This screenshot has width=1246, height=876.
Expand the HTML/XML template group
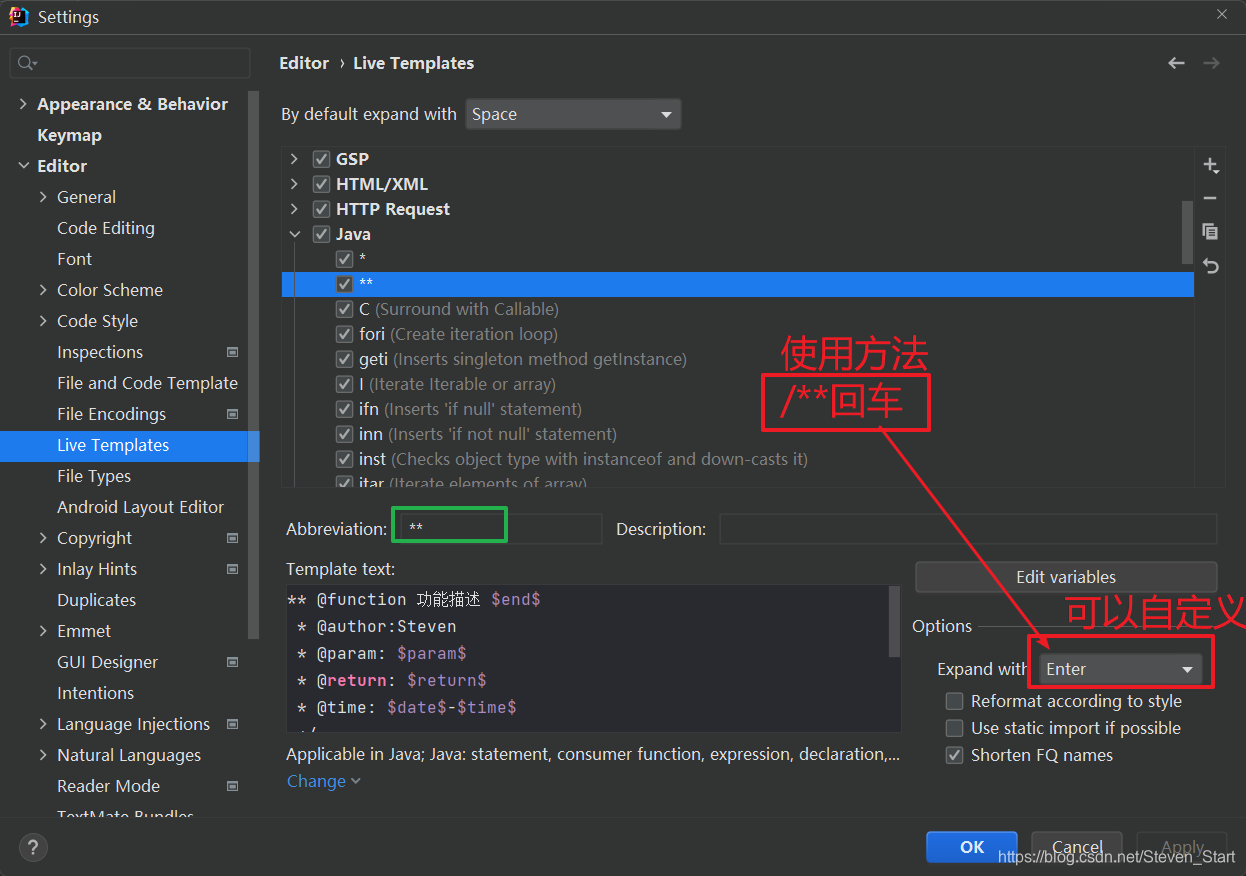294,184
